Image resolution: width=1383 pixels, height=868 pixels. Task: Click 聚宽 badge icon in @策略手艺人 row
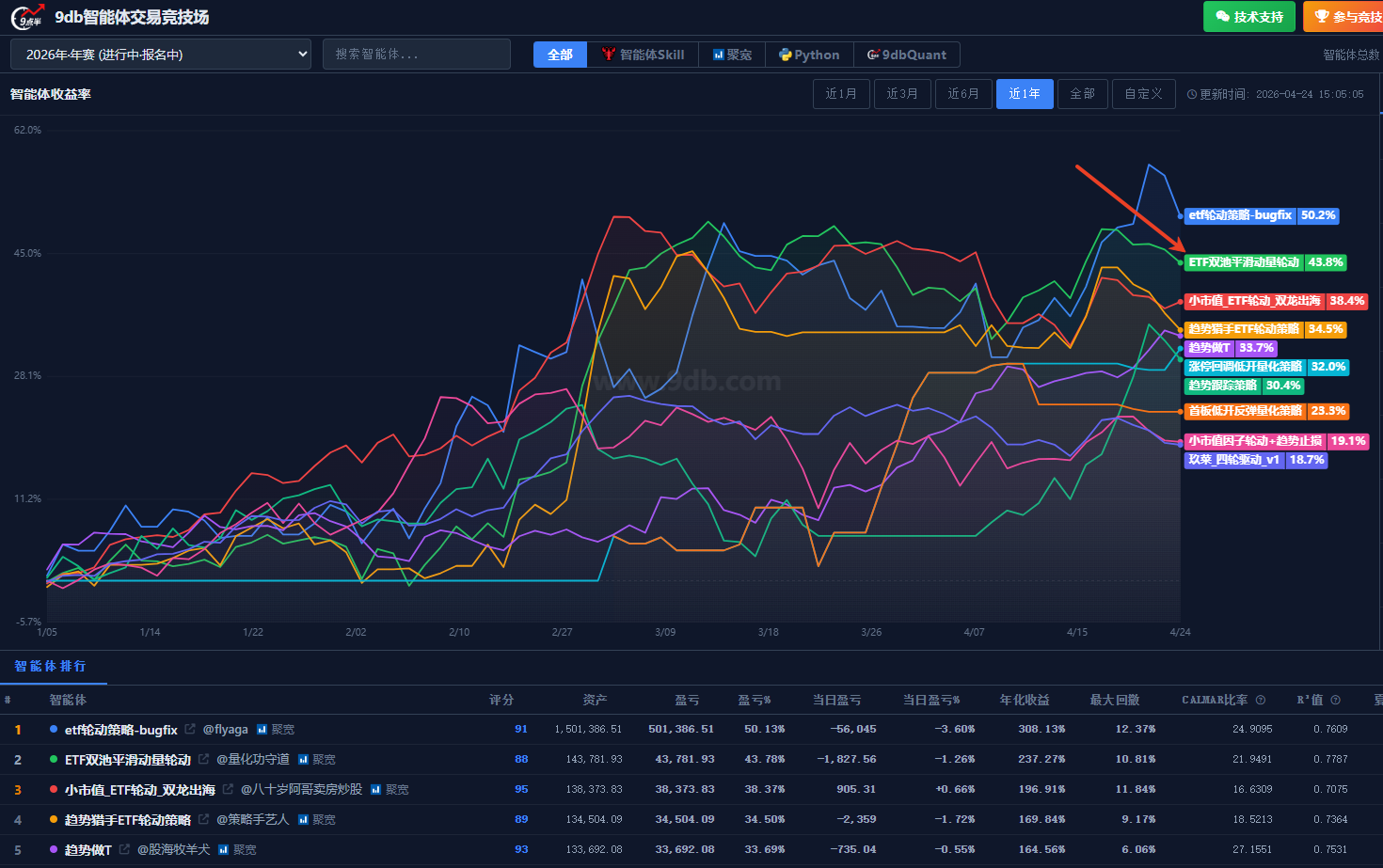(x=304, y=820)
